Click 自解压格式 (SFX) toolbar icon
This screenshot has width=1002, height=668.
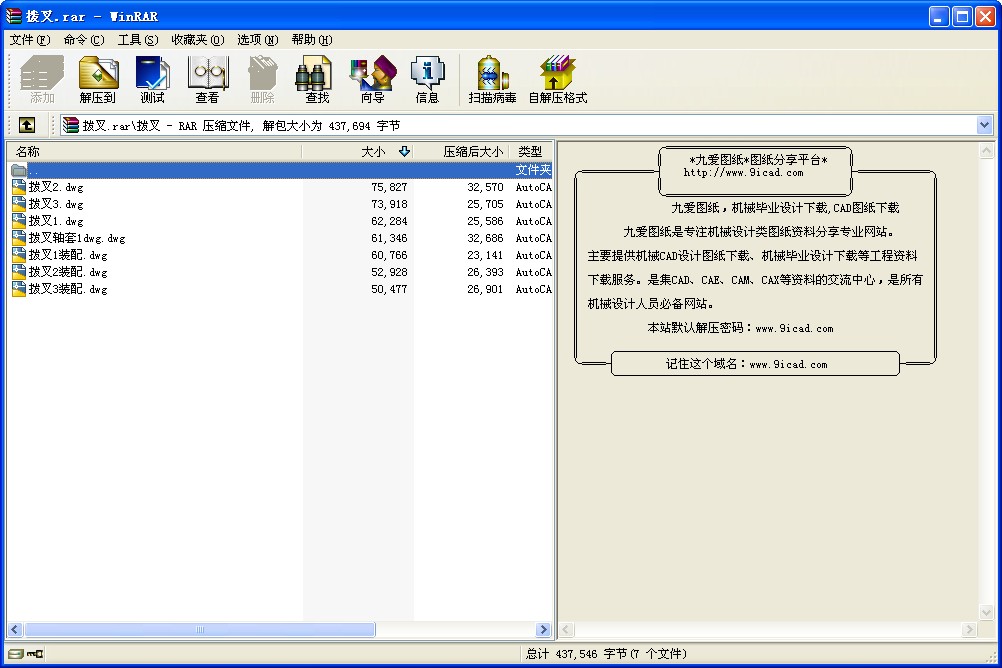(x=557, y=79)
